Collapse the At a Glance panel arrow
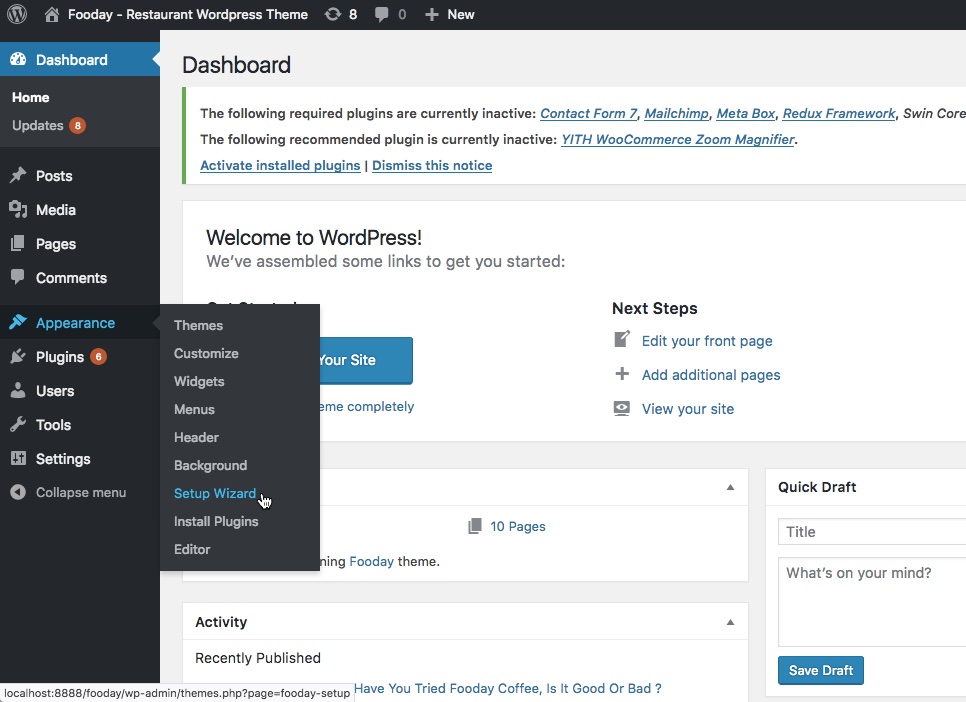Image resolution: width=966 pixels, height=702 pixels. [730, 487]
